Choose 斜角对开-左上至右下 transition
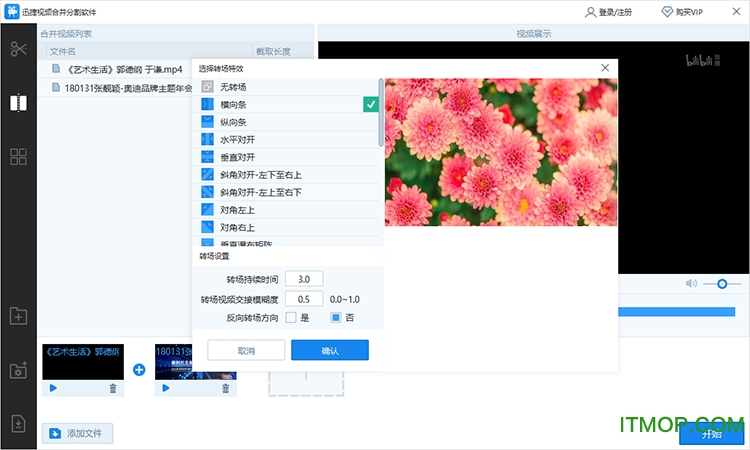 (286, 192)
